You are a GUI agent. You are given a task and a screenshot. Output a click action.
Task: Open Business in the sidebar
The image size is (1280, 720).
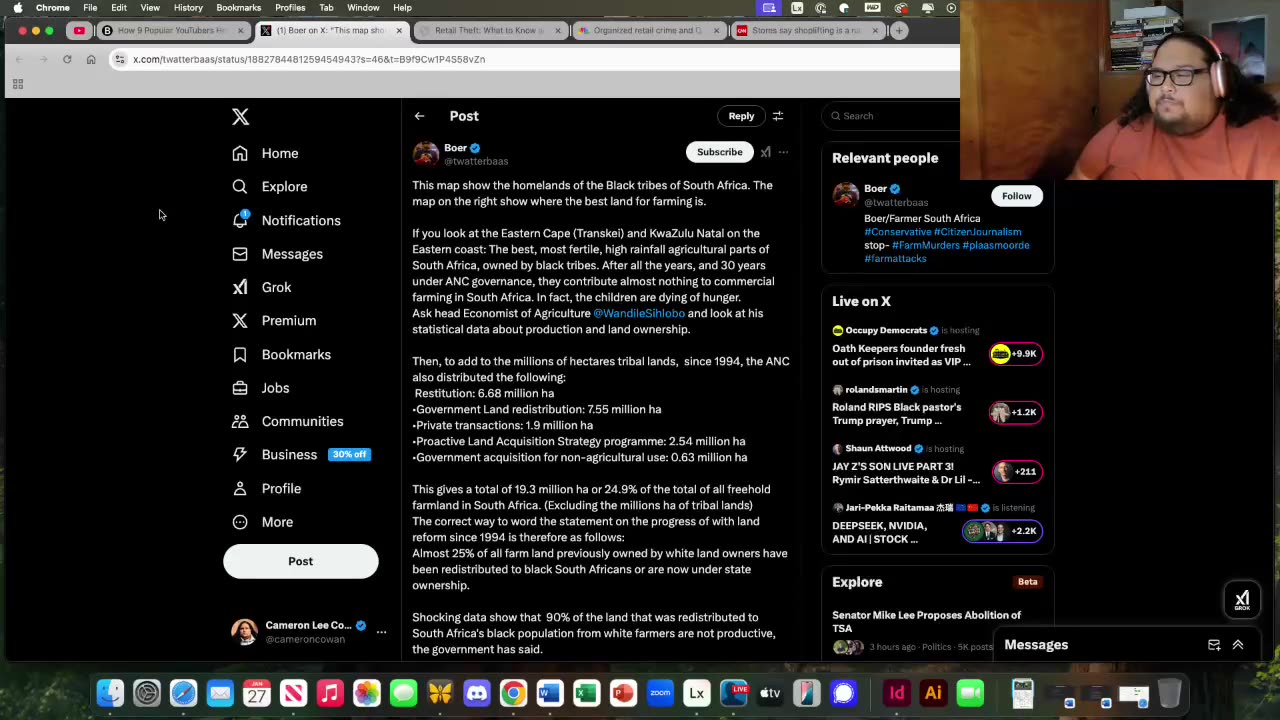(x=301, y=455)
